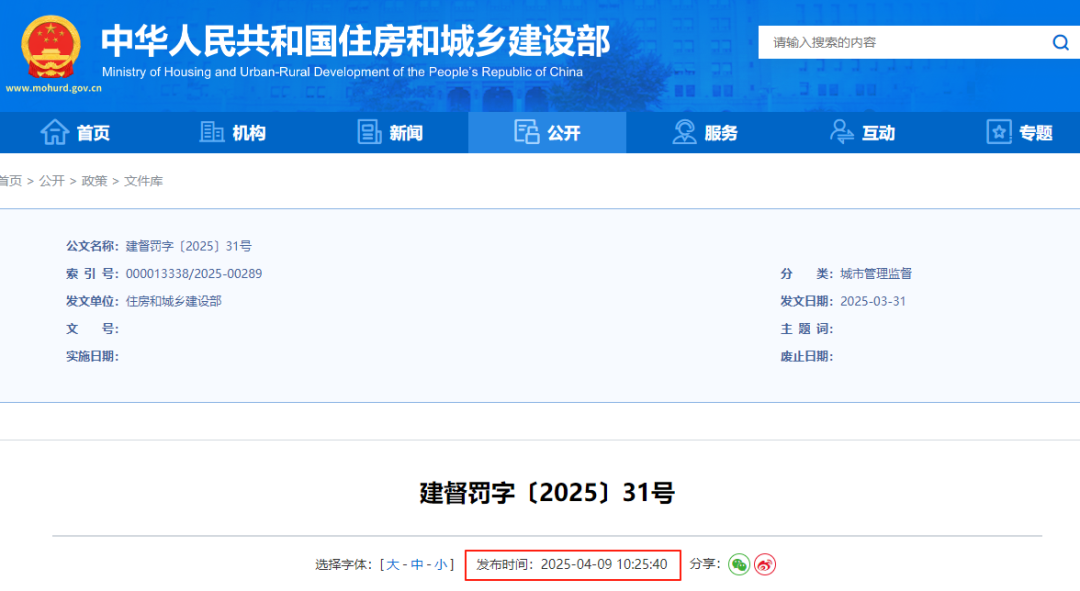Go to 政策 in the breadcrumb

click(x=94, y=181)
